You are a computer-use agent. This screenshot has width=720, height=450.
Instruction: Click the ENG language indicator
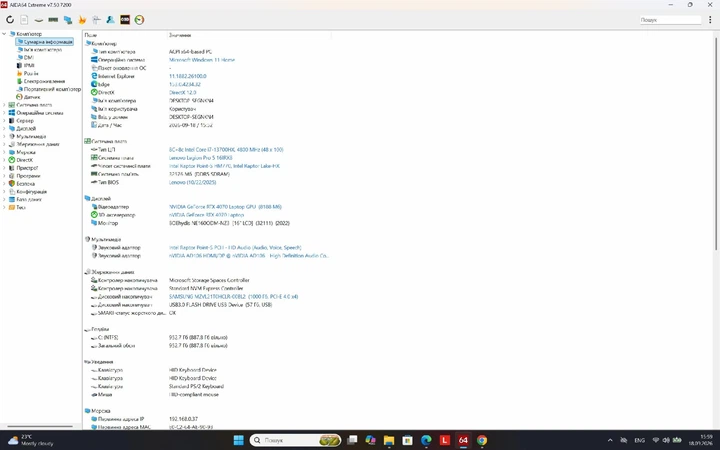(640, 440)
